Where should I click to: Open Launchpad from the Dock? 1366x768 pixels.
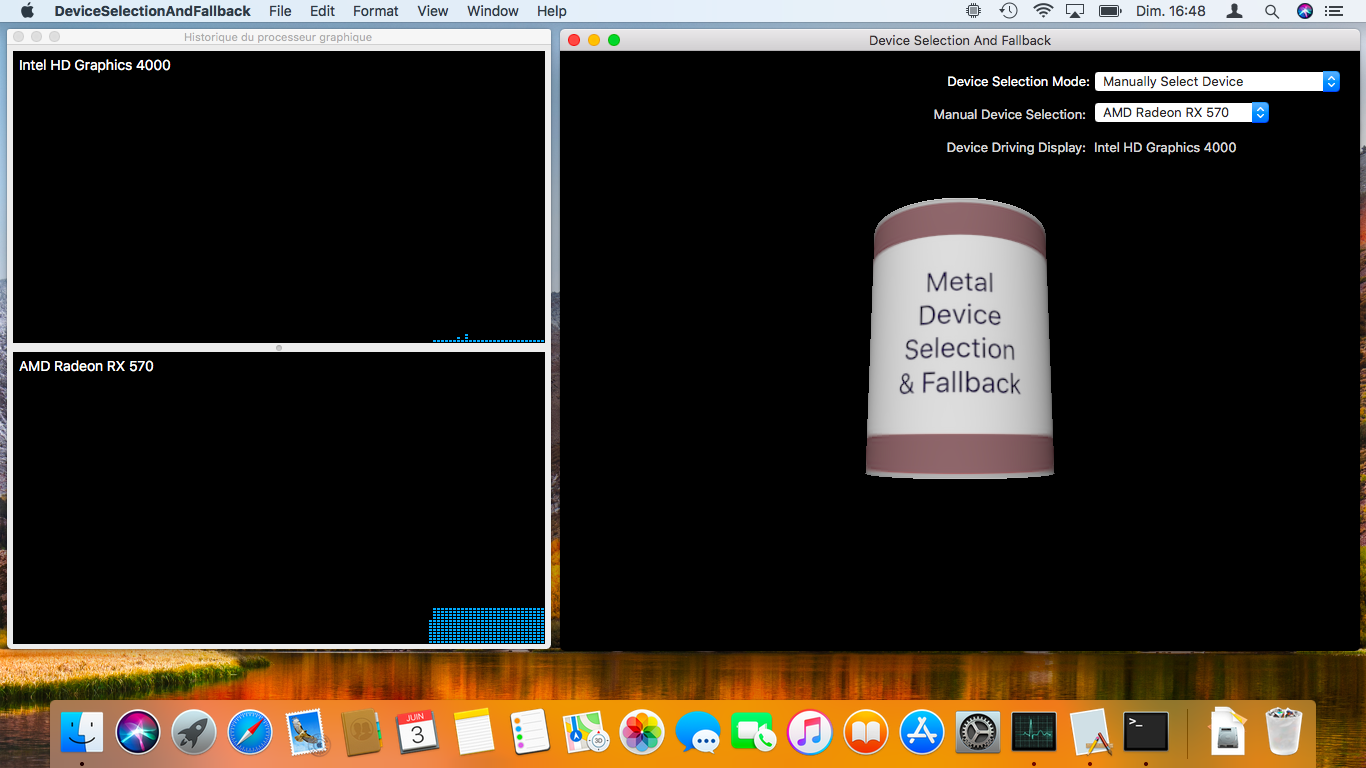[194, 732]
